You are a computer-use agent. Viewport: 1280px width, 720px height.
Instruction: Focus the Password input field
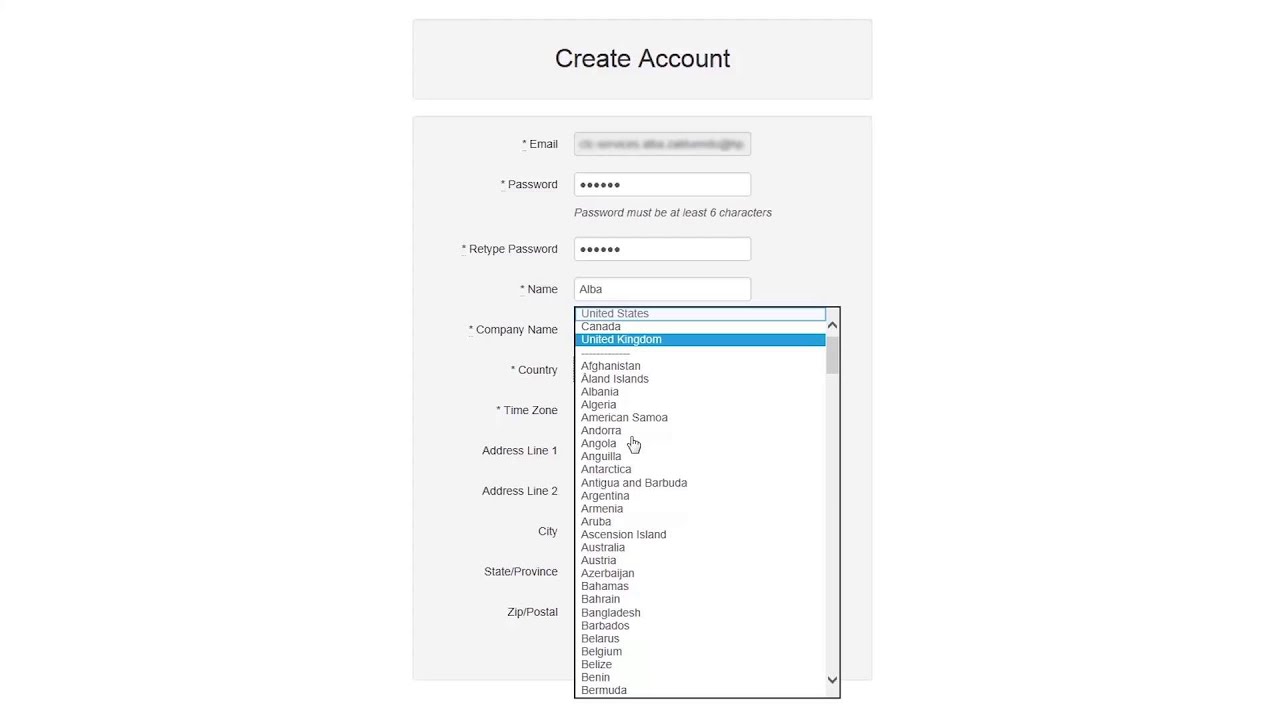tap(662, 185)
